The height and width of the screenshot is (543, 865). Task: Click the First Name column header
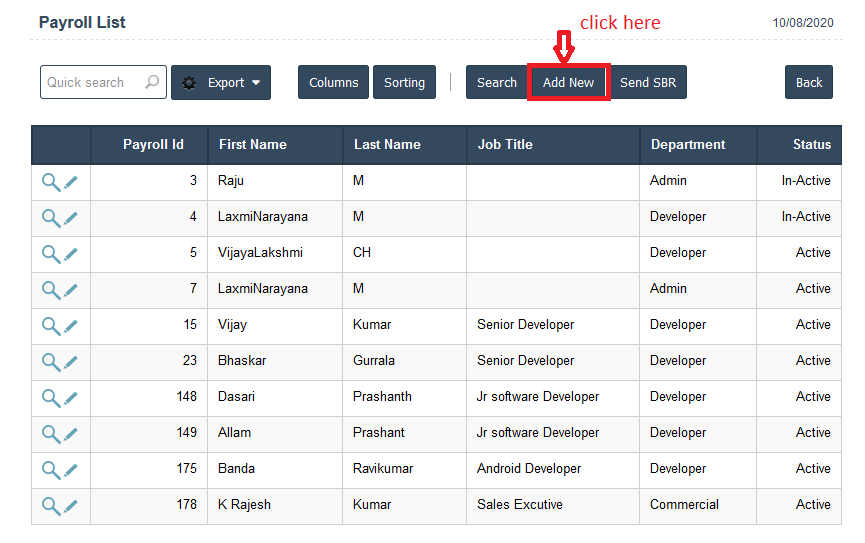pos(253,145)
